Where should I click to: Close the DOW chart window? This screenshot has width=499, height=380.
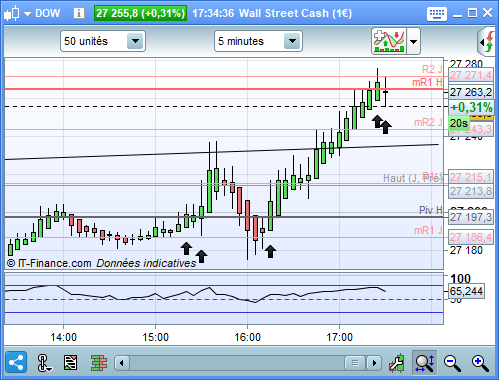pyautogui.click(x=487, y=13)
